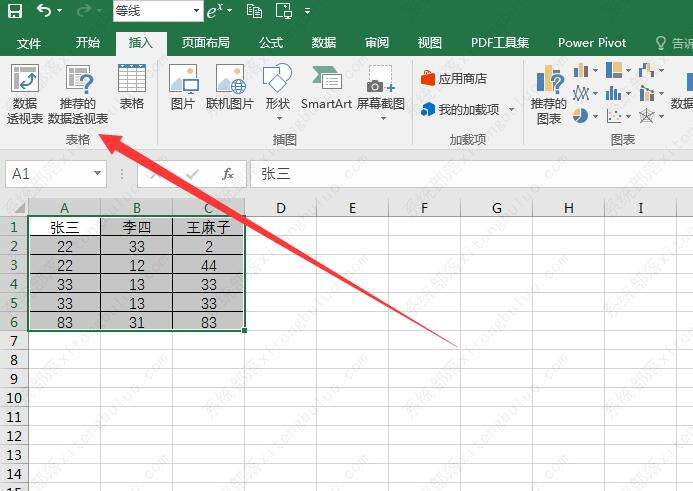Switch to the 数据 tab
693x491 pixels.
tap(324, 42)
